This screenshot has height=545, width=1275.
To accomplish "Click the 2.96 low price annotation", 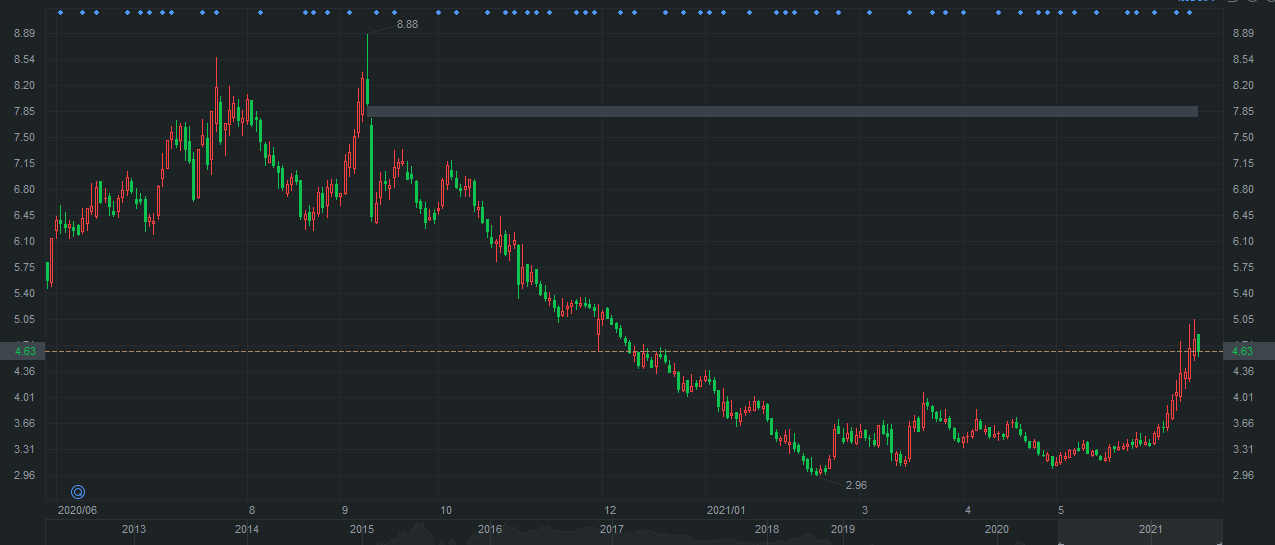I will coord(856,485).
